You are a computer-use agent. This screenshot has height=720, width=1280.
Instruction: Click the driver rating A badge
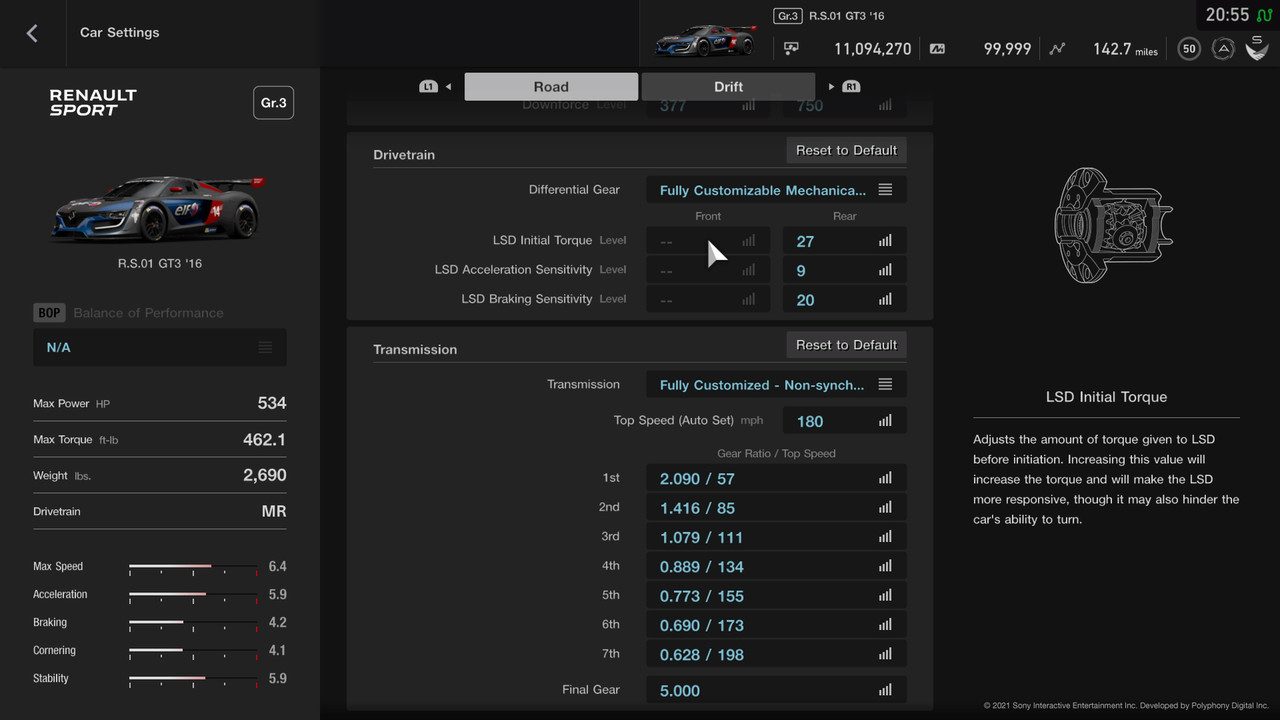coord(1223,48)
